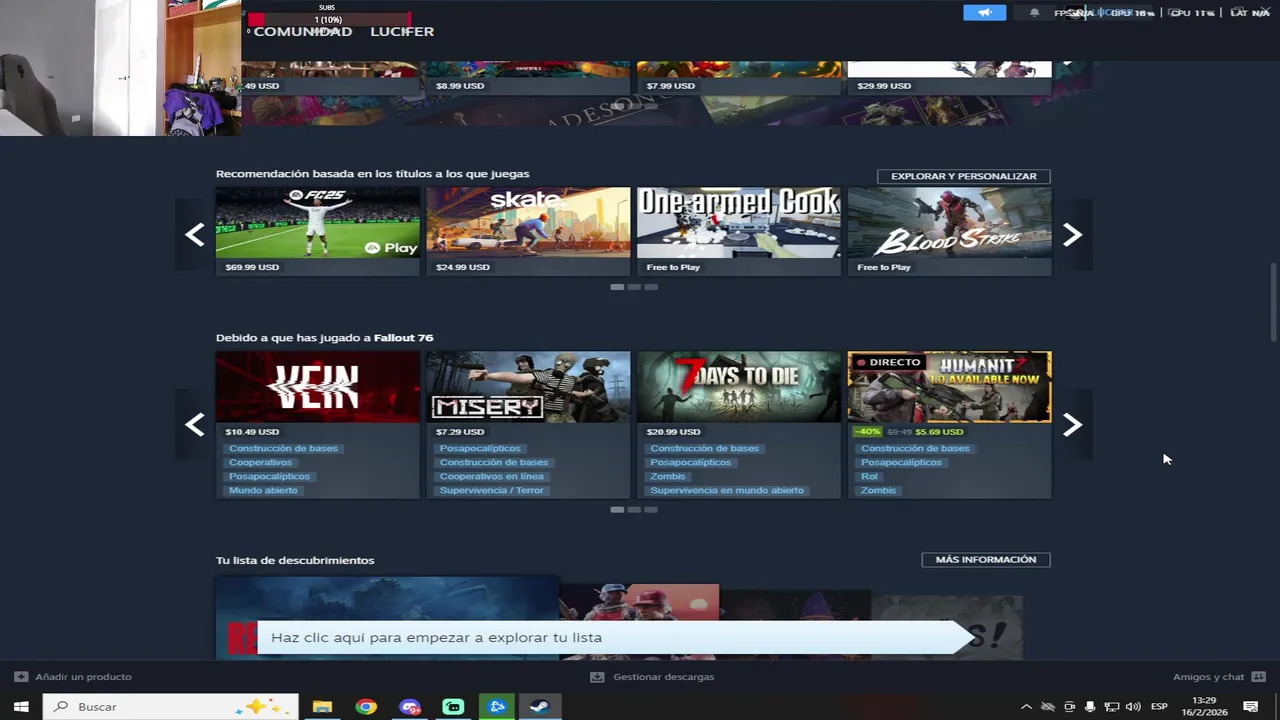Click Cooperativos en línea tag under MISERY
Image resolution: width=1280 pixels, height=720 pixels.
pos(491,477)
